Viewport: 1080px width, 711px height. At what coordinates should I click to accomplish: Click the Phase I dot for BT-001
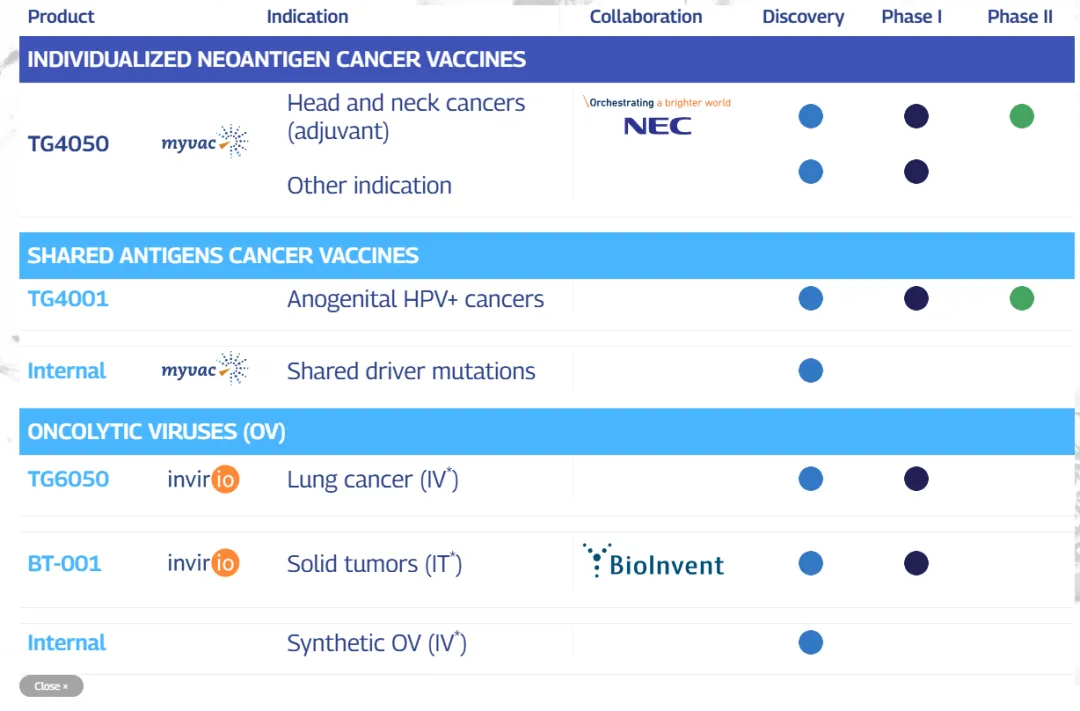[x=916, y=563]
